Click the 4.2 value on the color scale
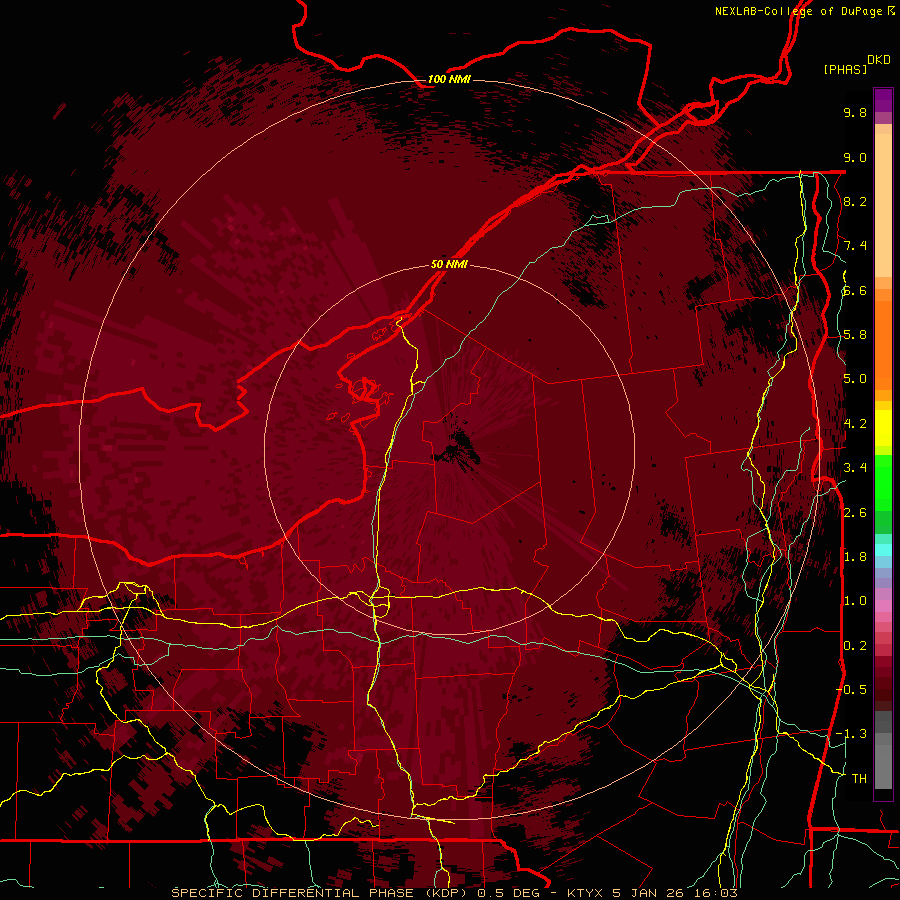 (855, 424)
